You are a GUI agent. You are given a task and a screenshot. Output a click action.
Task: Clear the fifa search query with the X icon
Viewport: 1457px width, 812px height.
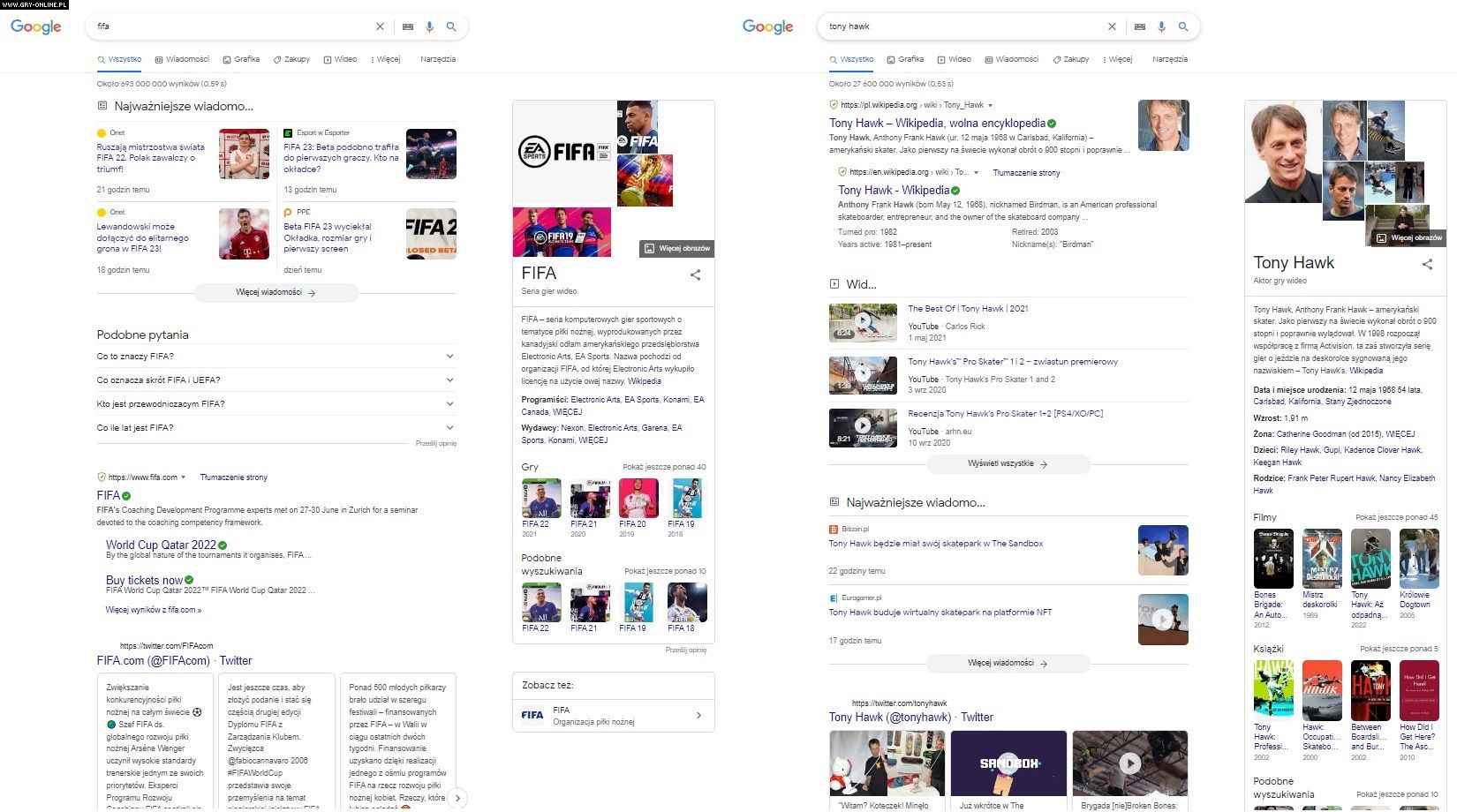pos(380,26)
